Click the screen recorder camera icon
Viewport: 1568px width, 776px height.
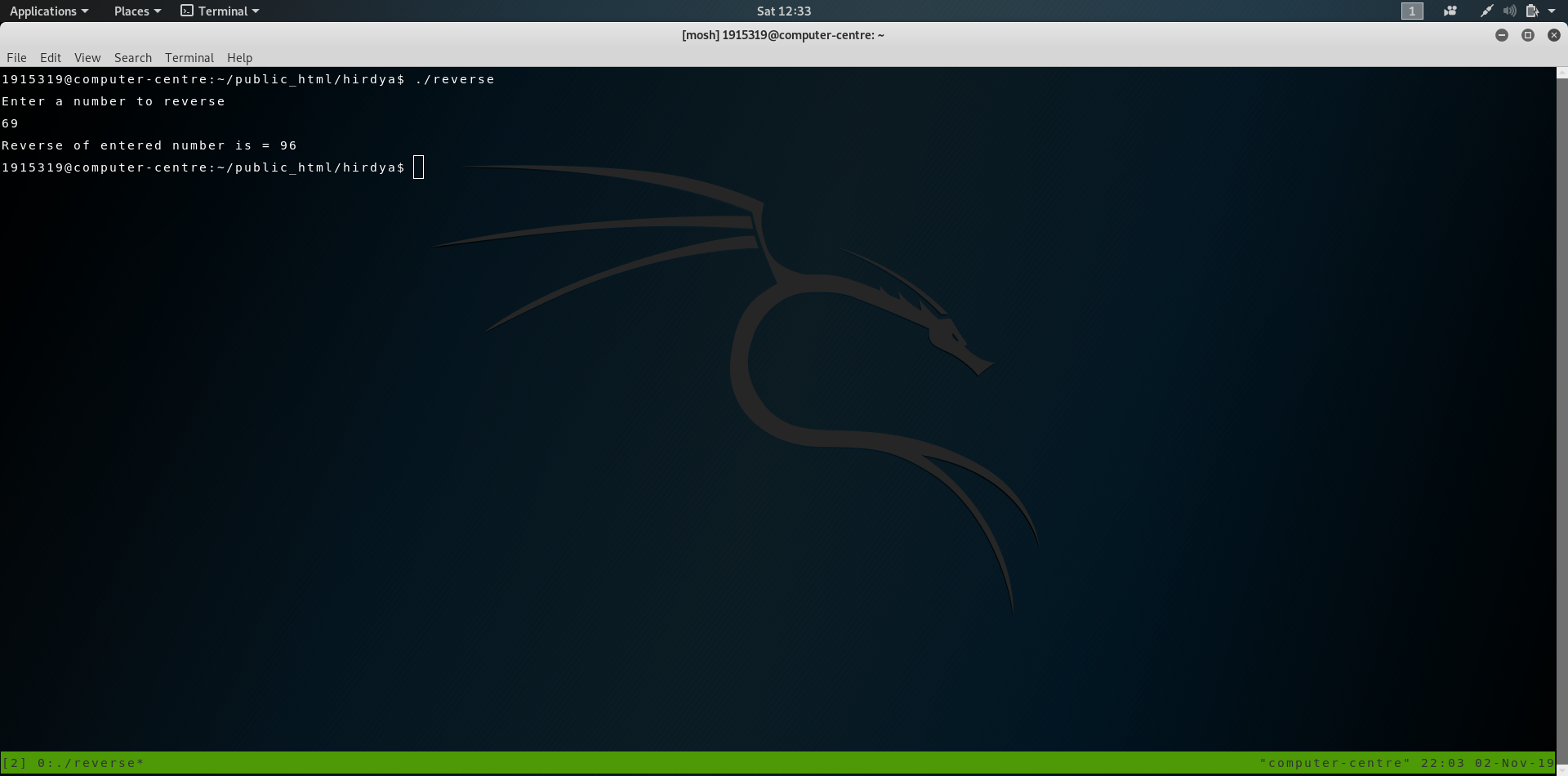(x=1450, y=11)
